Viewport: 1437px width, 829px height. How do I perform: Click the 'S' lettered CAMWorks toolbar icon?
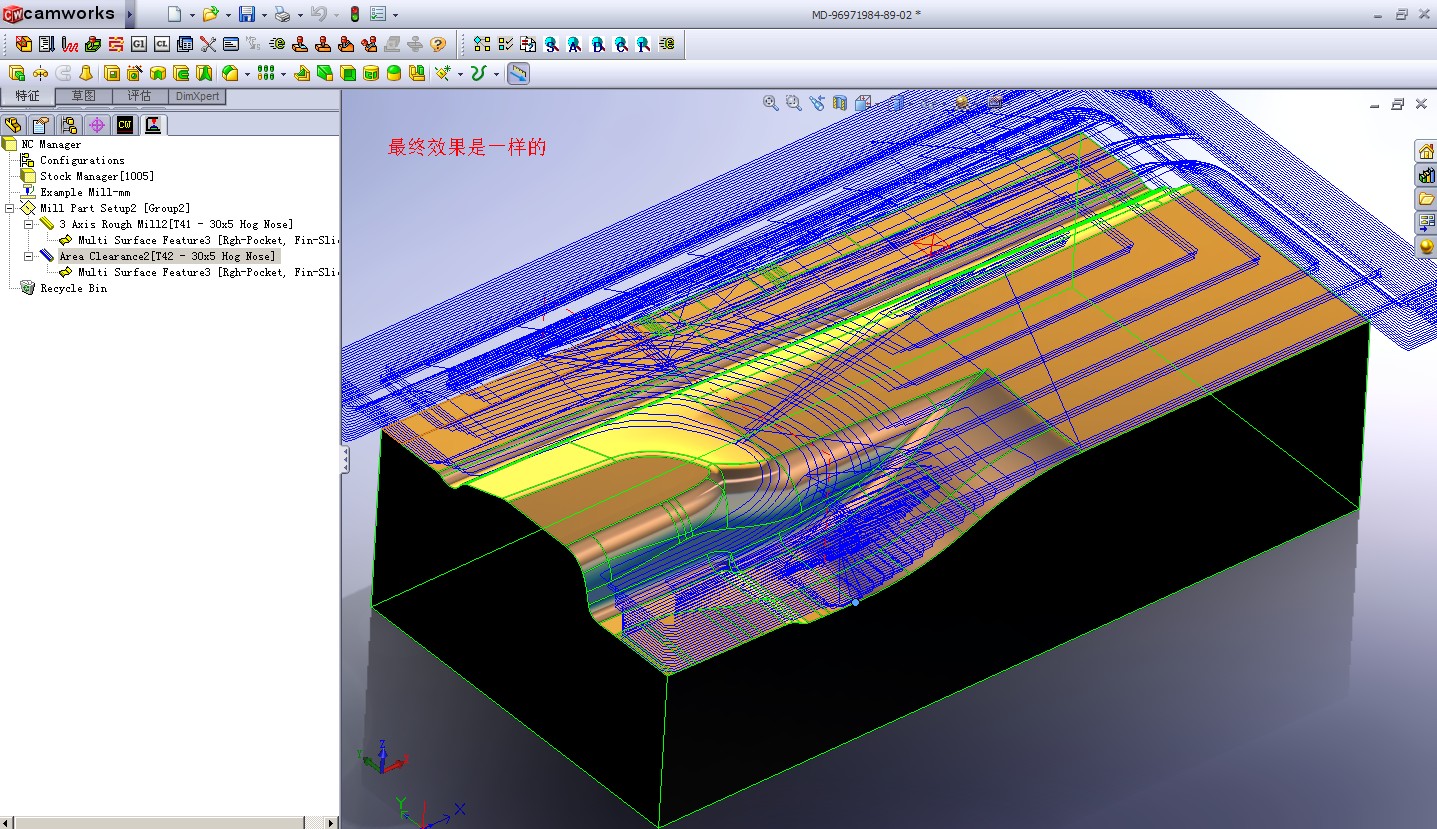click(552, 44)
